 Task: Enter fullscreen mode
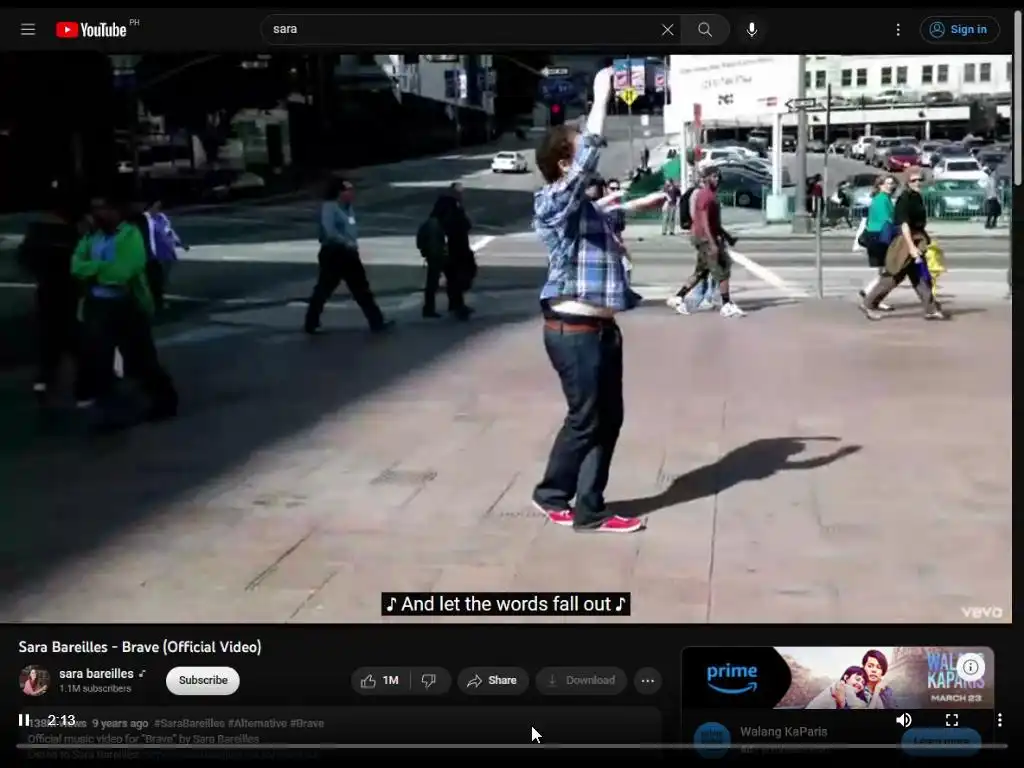(x=952, y=720)
